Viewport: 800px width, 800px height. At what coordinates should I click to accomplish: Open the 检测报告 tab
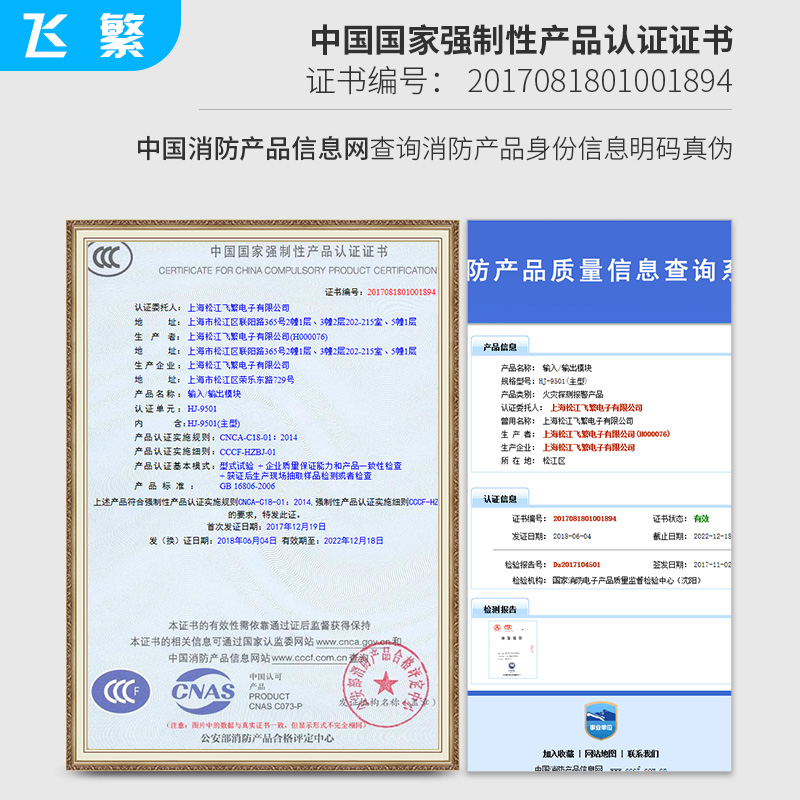click(499, 609)
